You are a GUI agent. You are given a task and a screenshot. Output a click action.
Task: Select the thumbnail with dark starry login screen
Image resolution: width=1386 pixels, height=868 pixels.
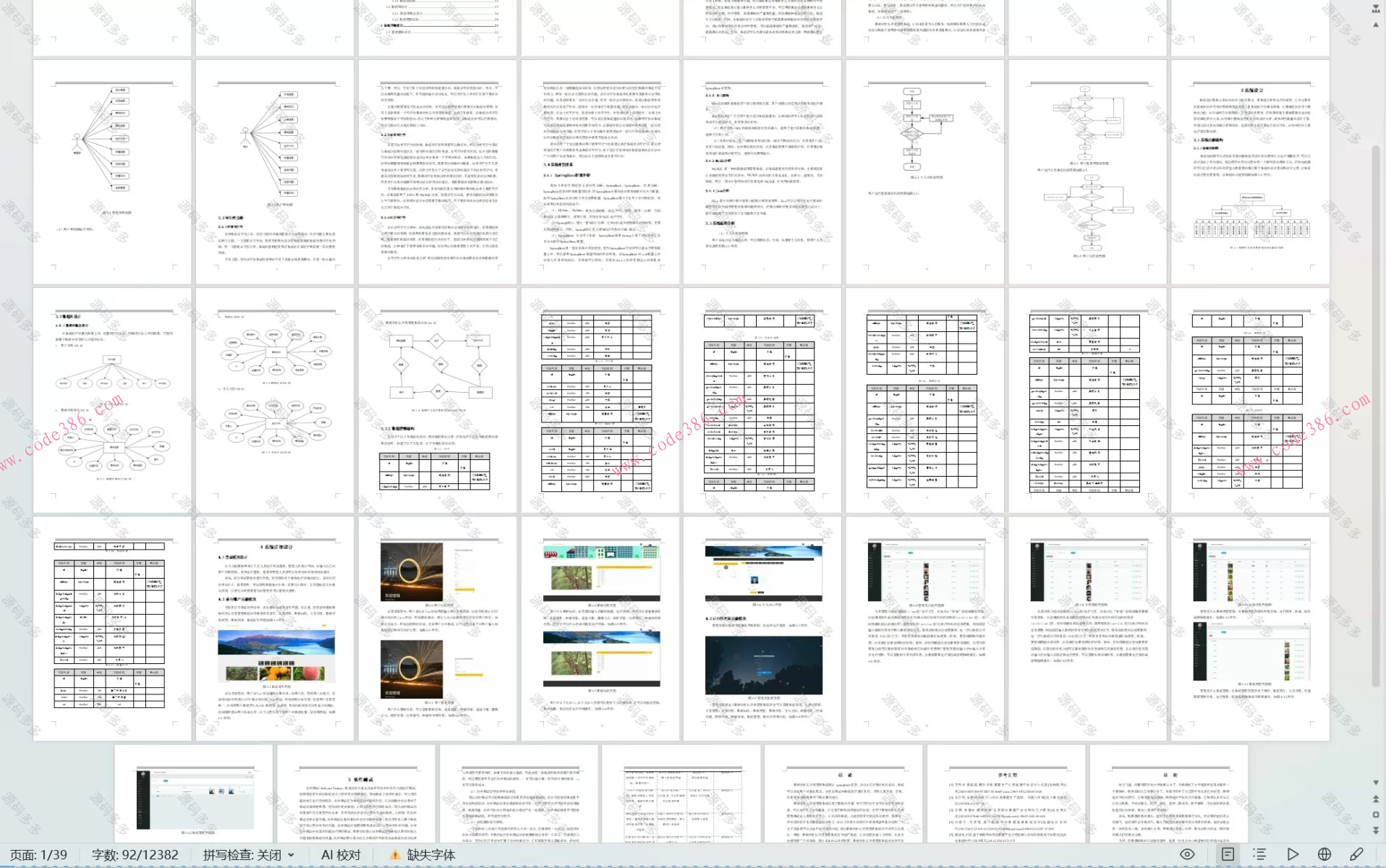coord(762,628)
